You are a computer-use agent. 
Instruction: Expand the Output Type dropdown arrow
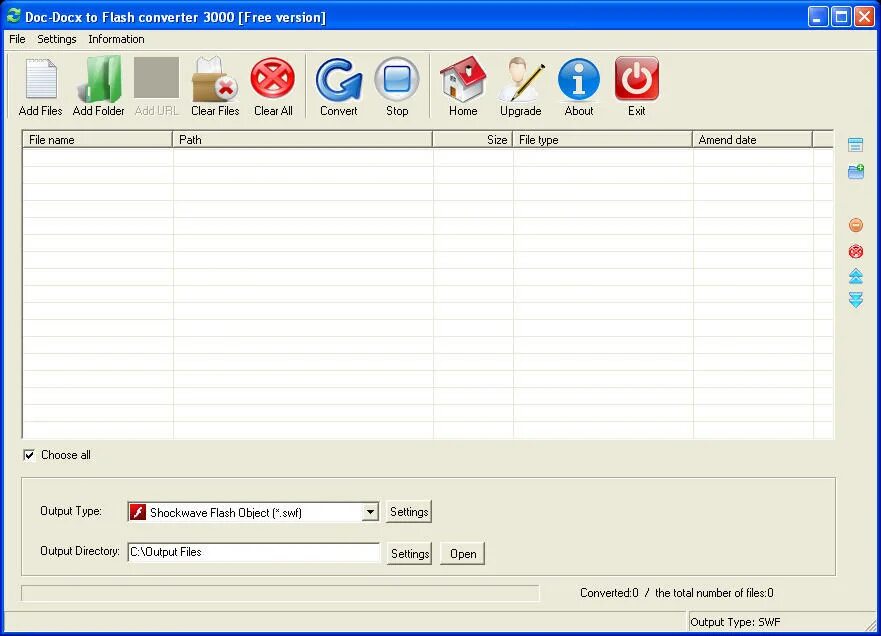pyautogui.click(x=370, y=512)
